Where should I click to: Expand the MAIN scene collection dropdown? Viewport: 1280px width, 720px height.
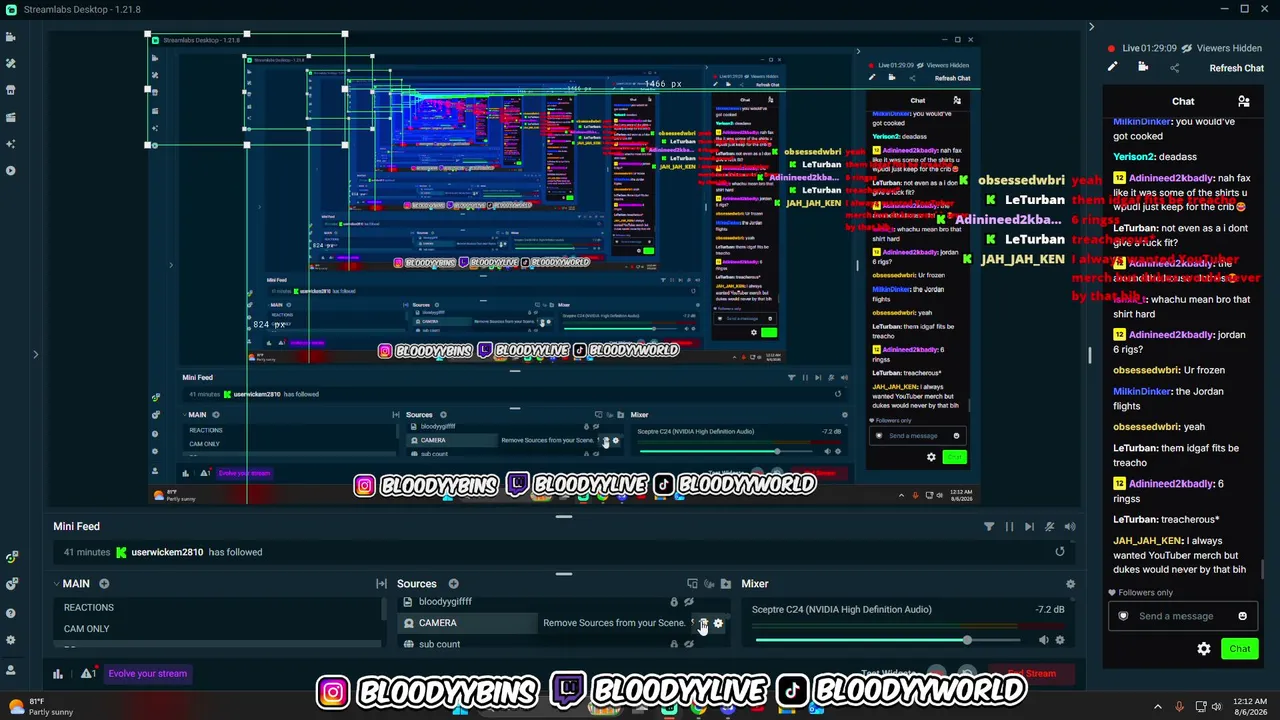click(57, 584)
